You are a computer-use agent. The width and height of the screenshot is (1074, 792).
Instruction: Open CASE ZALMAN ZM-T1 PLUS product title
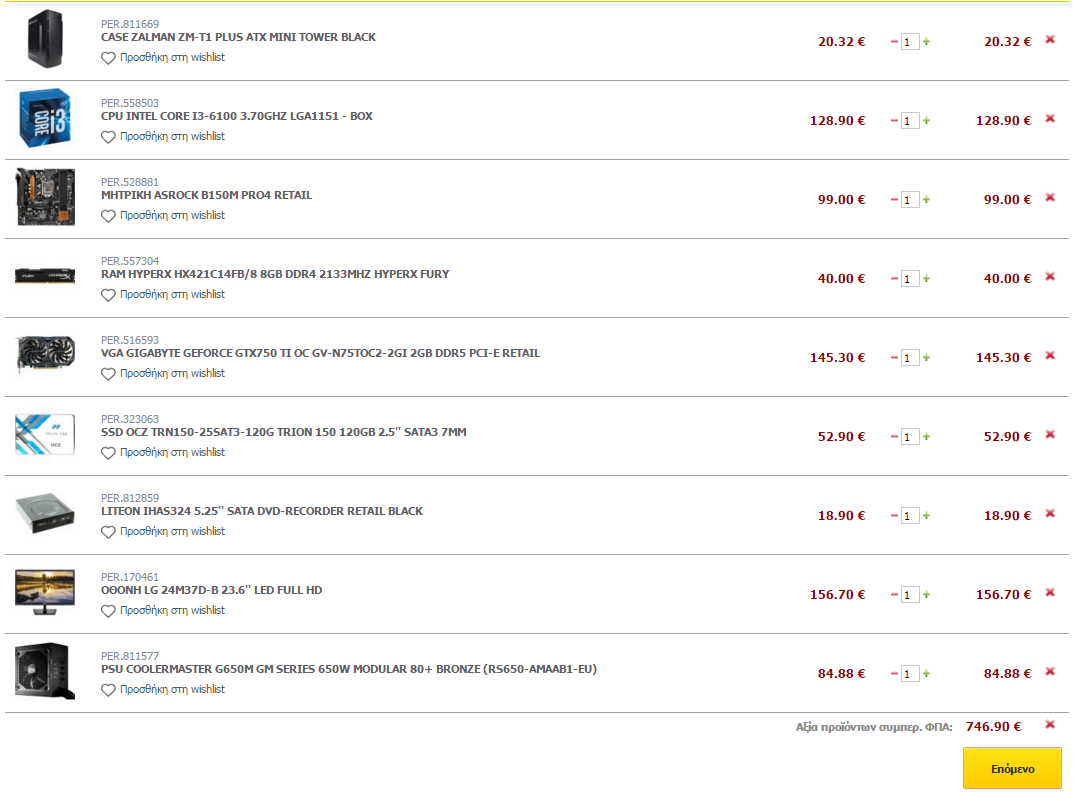coord(238,37)
